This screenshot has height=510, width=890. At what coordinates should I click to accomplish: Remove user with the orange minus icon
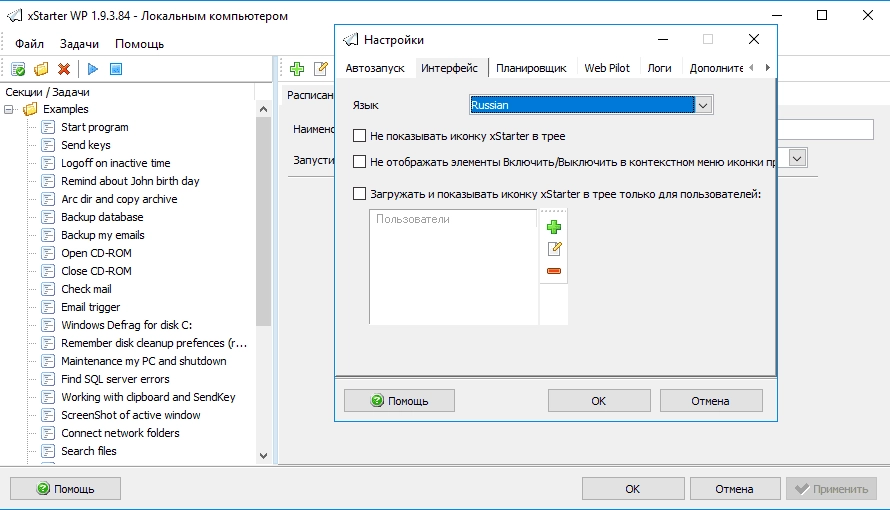click(554, 271)
